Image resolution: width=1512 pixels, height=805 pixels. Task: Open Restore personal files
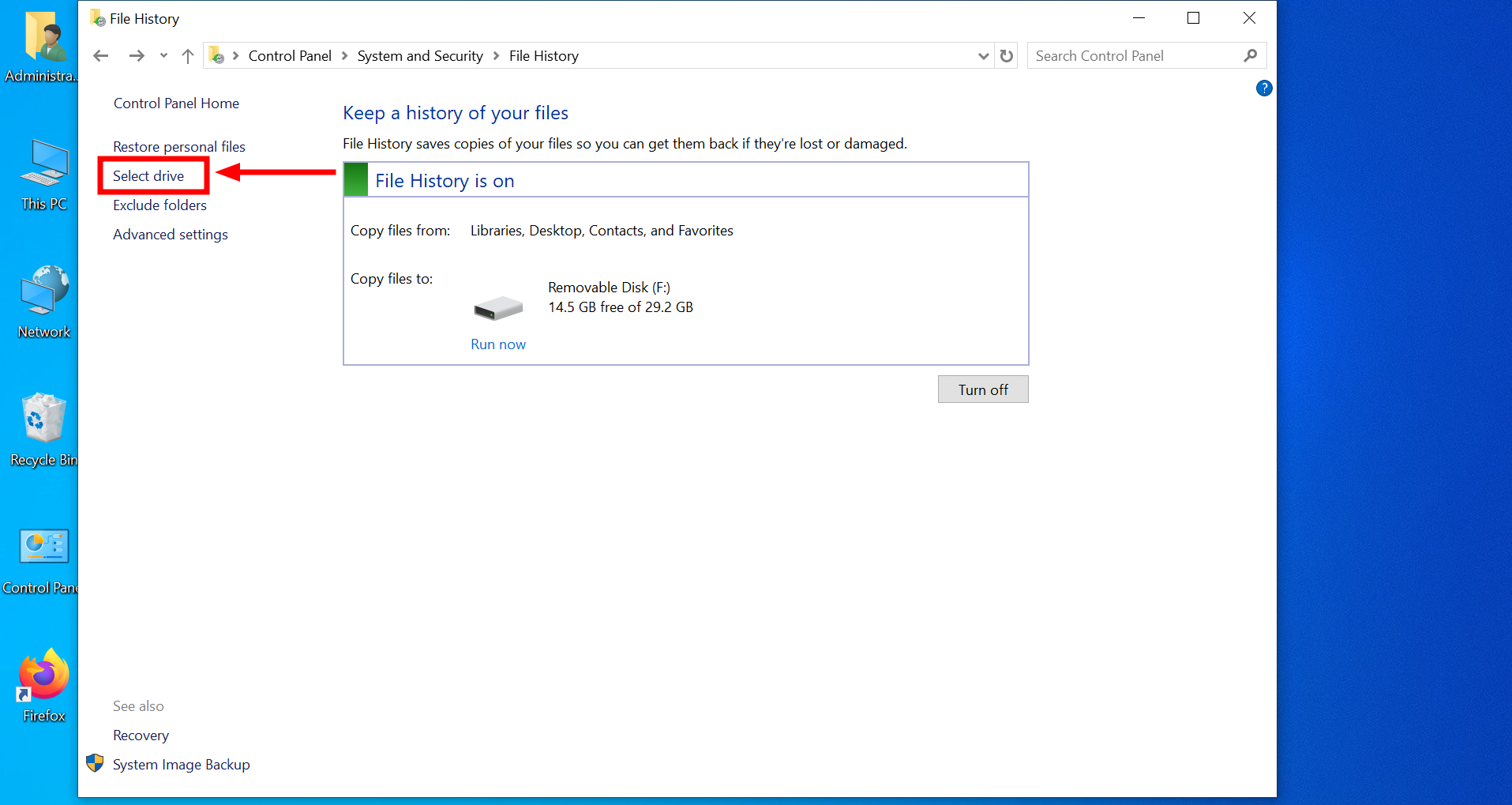tap(179, 147)
